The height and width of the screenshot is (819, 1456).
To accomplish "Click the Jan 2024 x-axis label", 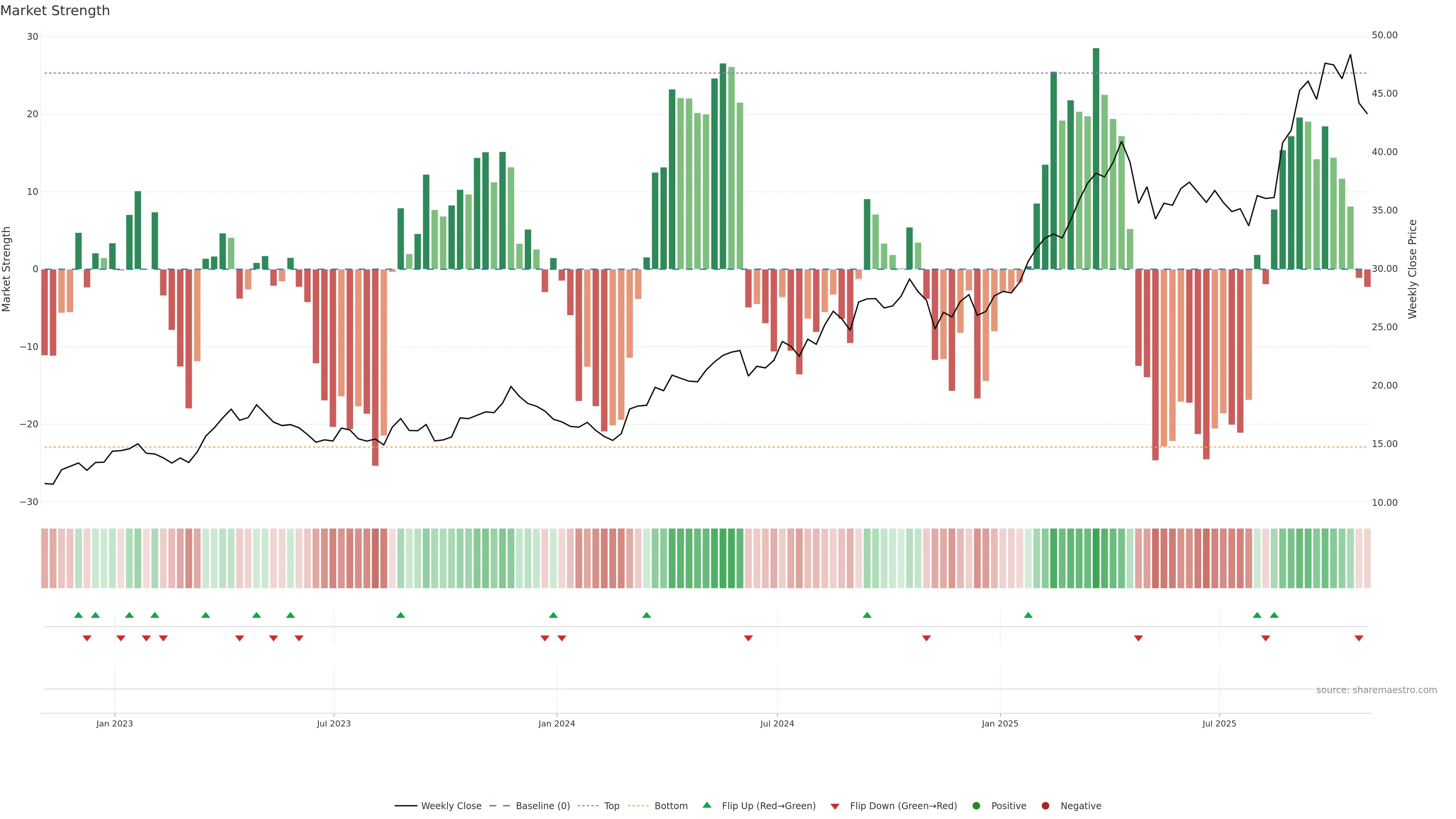I will (556, 723).
